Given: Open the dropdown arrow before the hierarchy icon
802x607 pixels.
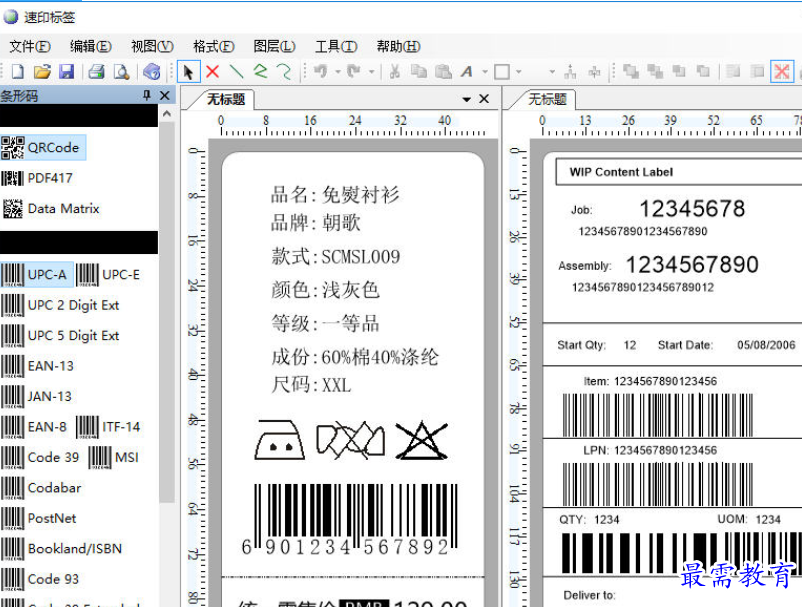Looking at the screenshot, I should (x=552, y=72).
